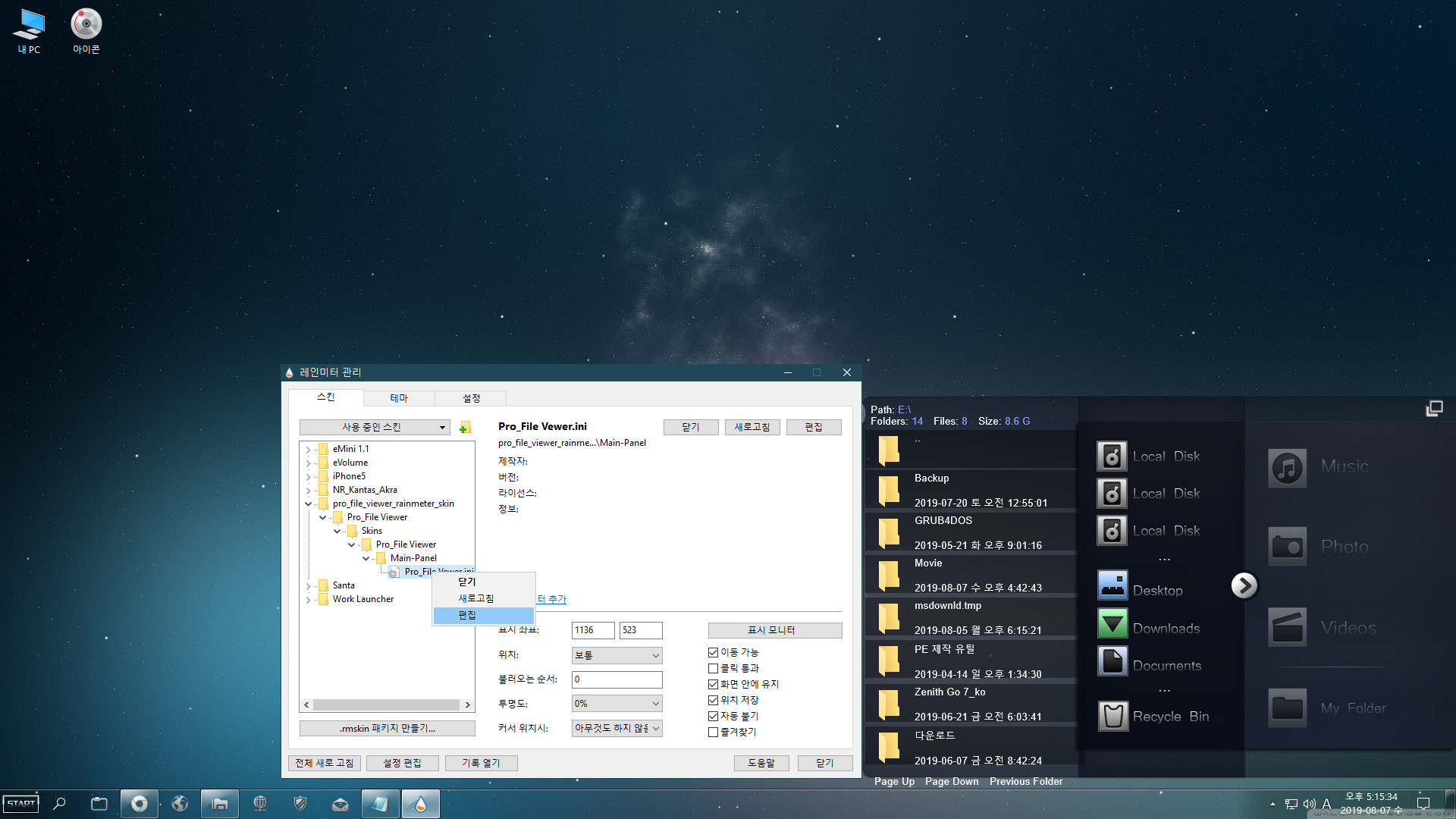The image size is (1456, 819).
Task: Open the 위치 dropdown showing 보통
Action: pos(617,655)
